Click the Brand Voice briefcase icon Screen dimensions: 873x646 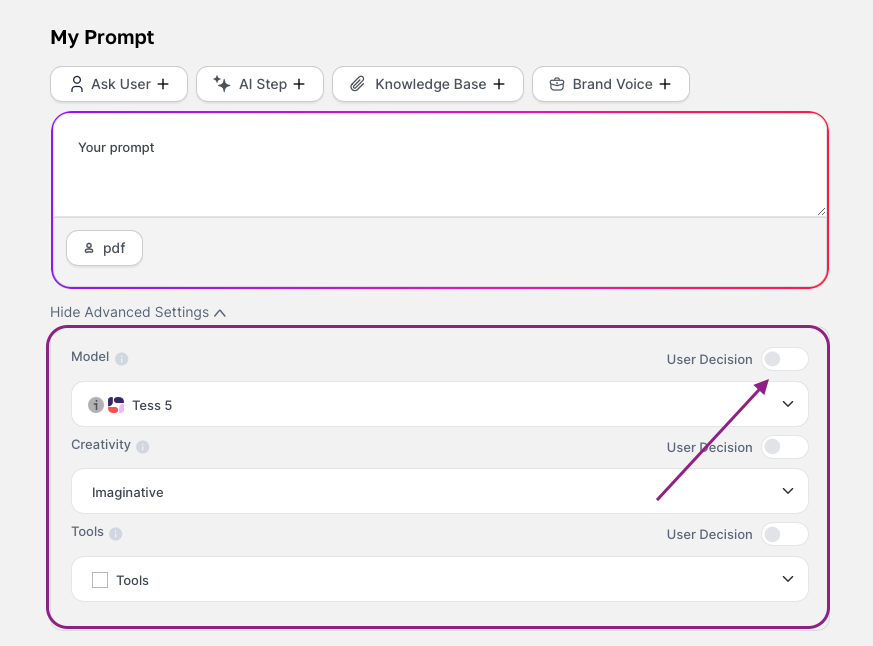[x=557, y=84]
